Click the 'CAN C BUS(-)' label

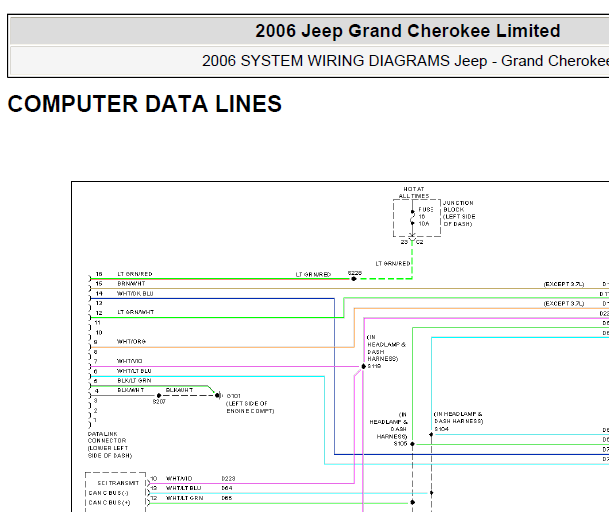108,493
